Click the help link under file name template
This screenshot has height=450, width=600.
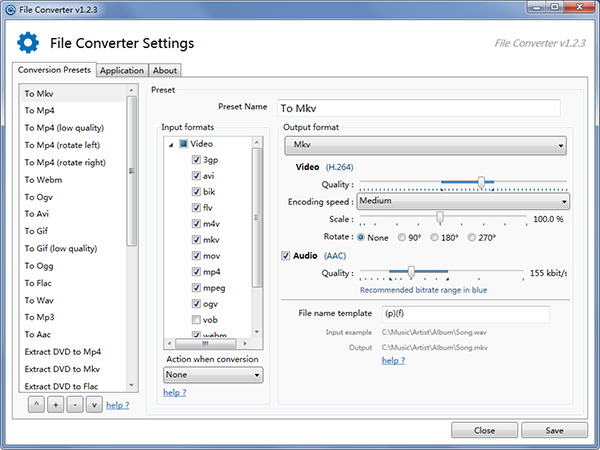coord(393,360)
